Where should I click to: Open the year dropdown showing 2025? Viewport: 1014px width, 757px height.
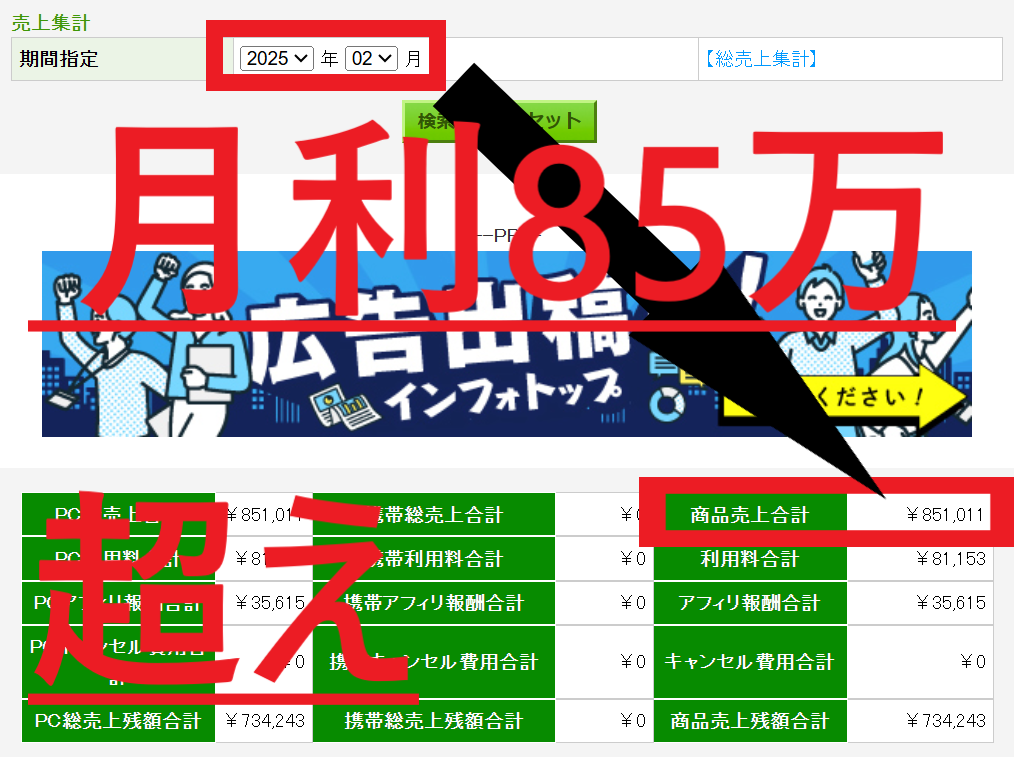[277, 59]
